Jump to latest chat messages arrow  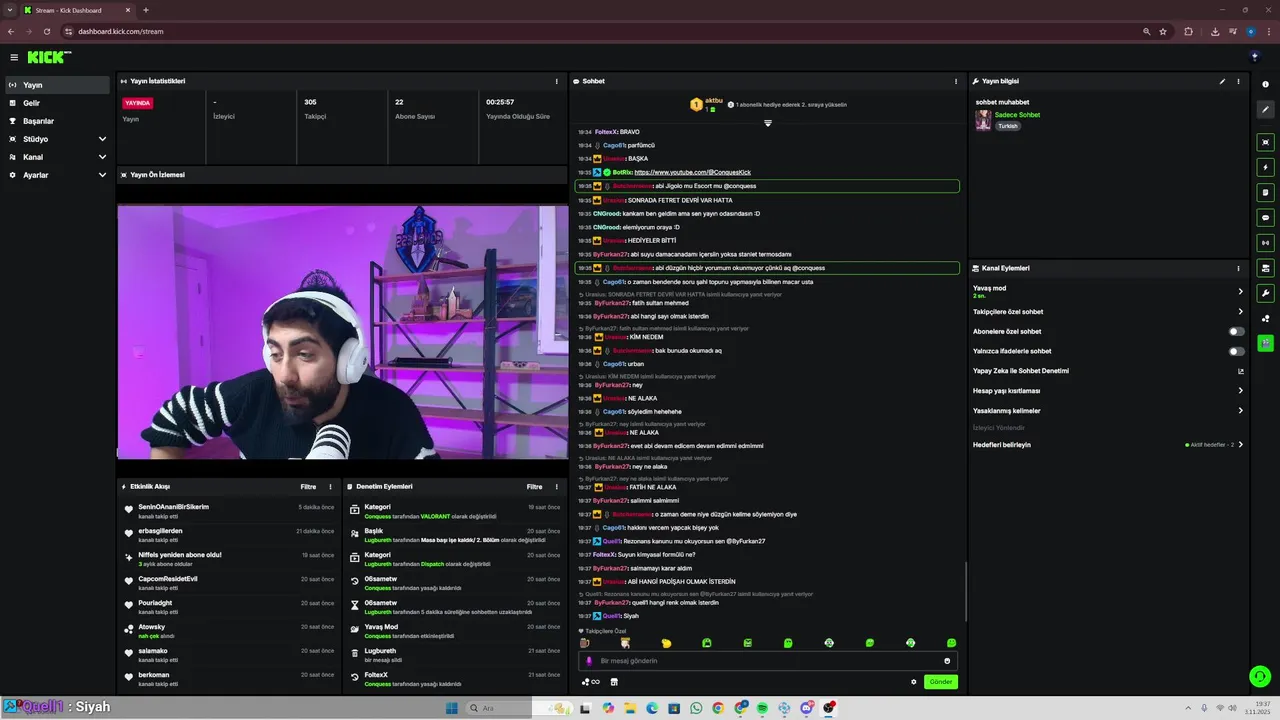pyautogui.click(x=768, y=123)
